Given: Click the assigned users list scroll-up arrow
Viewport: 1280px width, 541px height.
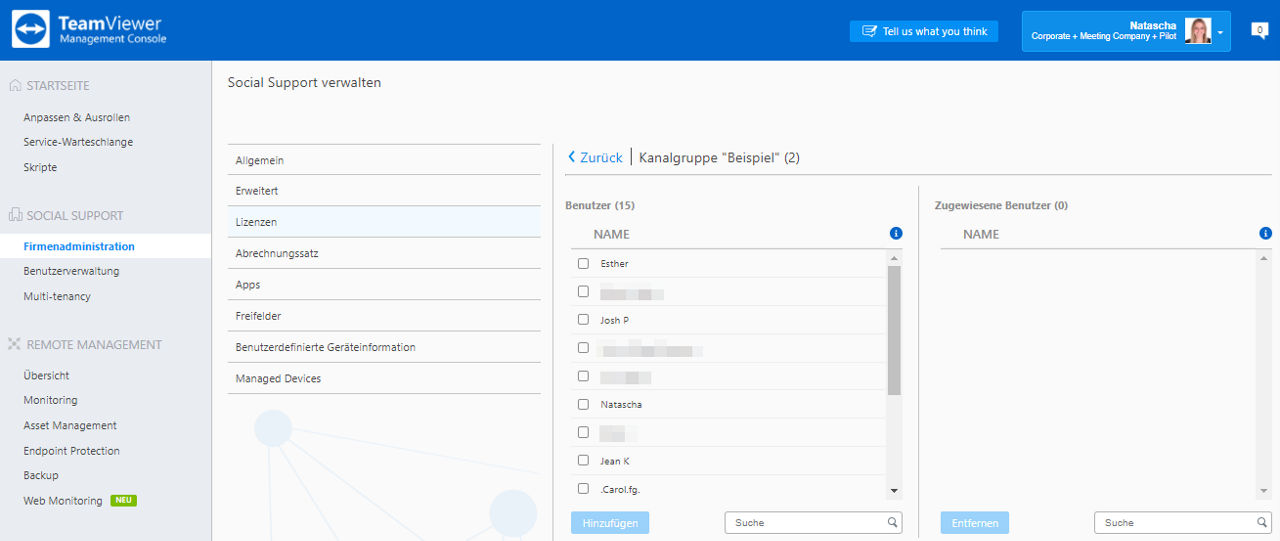Looking at the screenshot, I should pyautogui.click(x=1264, y=258).
